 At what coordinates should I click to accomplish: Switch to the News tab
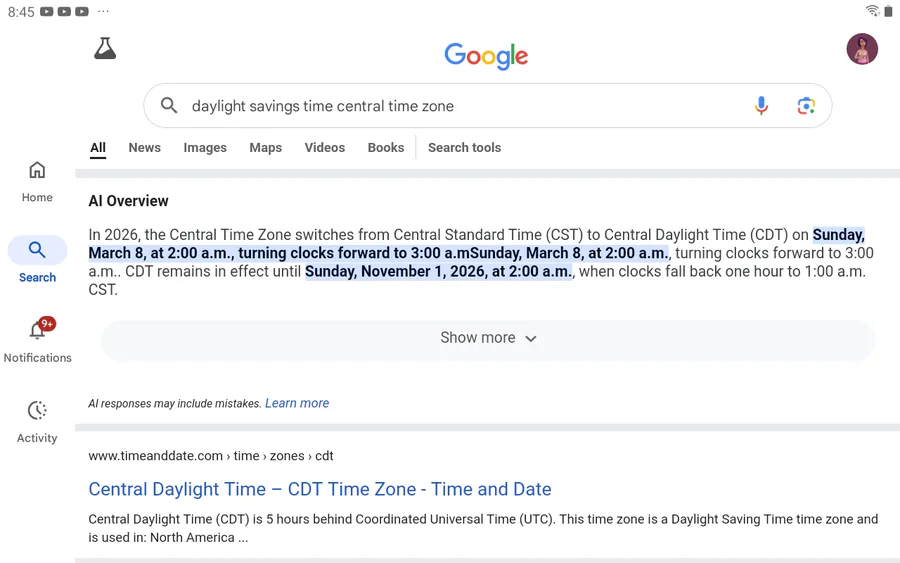coord(144,147)
